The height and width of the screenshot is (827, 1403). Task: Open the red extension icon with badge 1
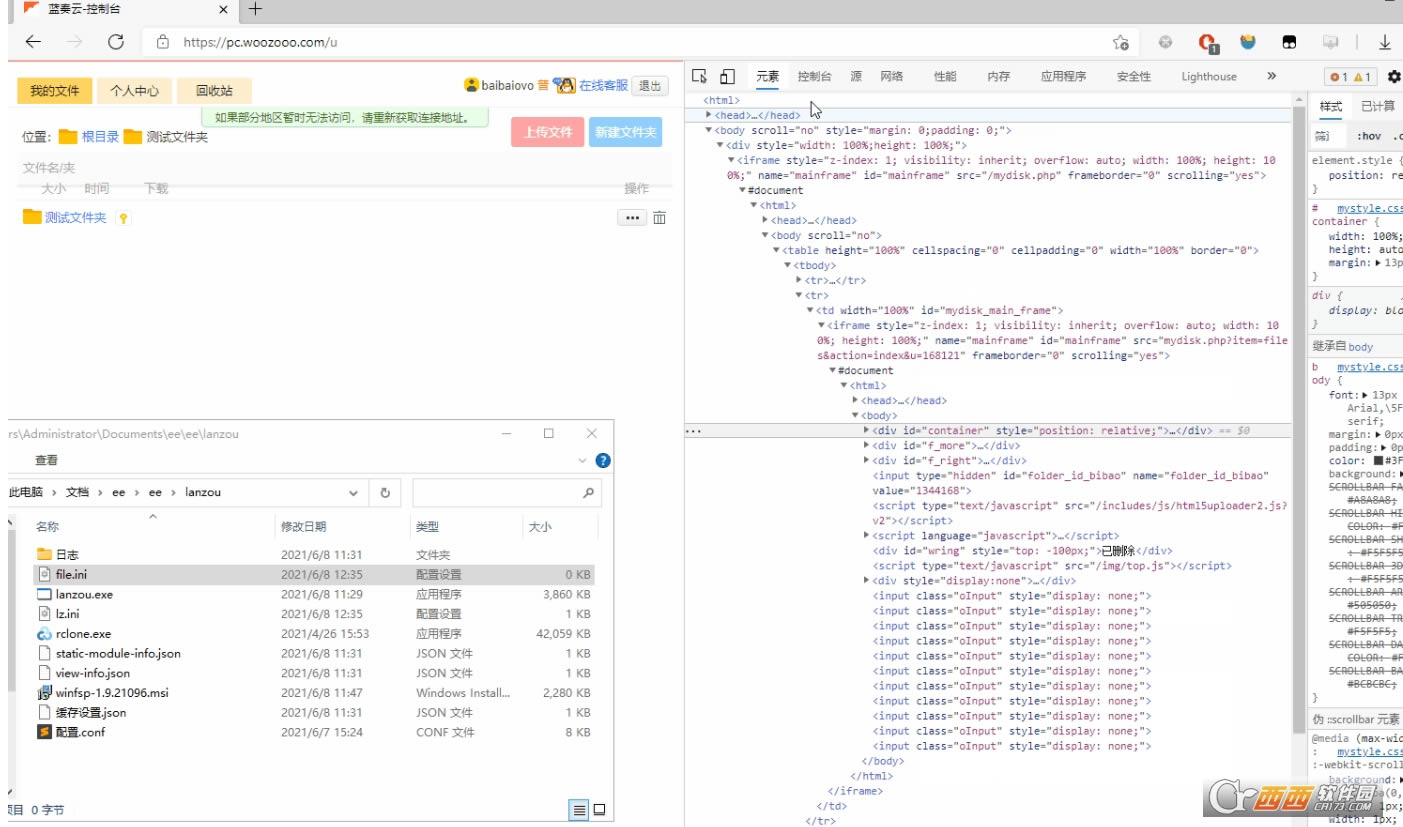1208,42
